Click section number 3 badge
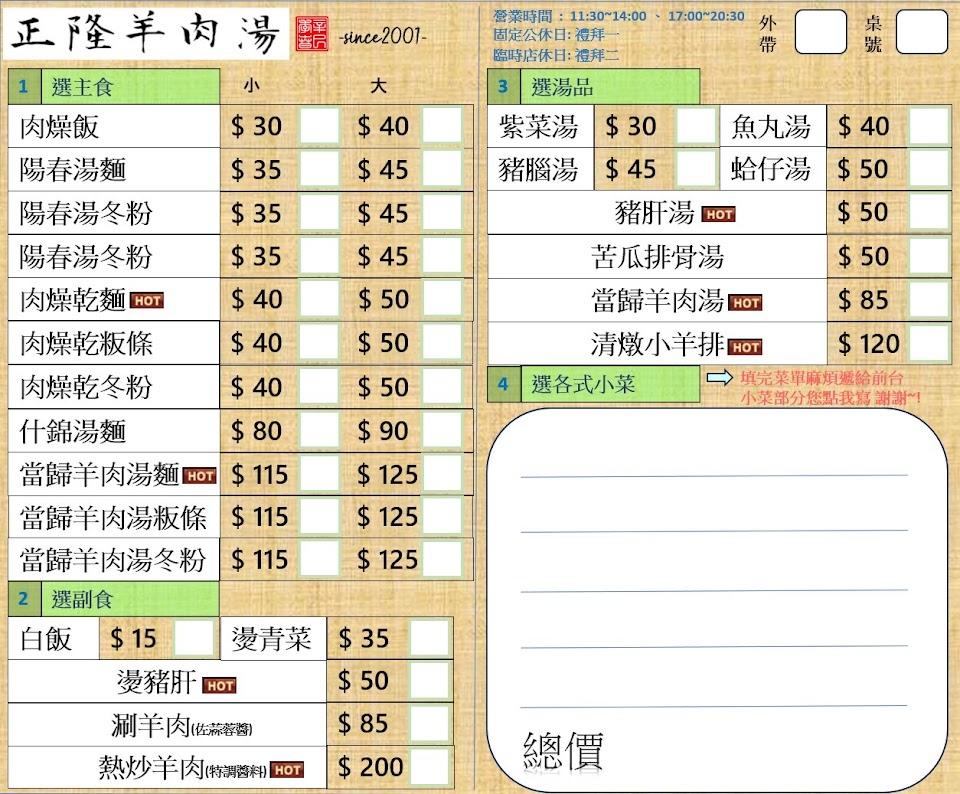This screenshot has width=960, height=794. click(503, 86)
